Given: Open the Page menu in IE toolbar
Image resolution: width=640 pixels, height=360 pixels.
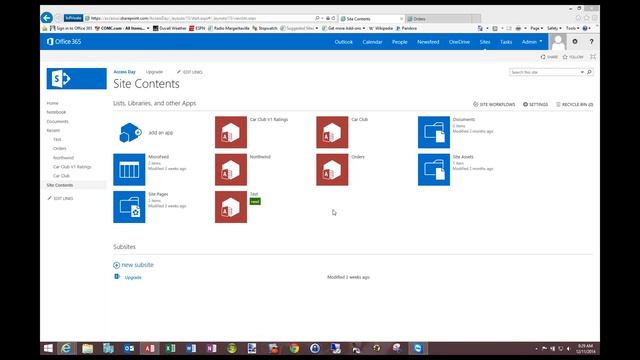Looking at the screenshot, I should tap(536, 28).
